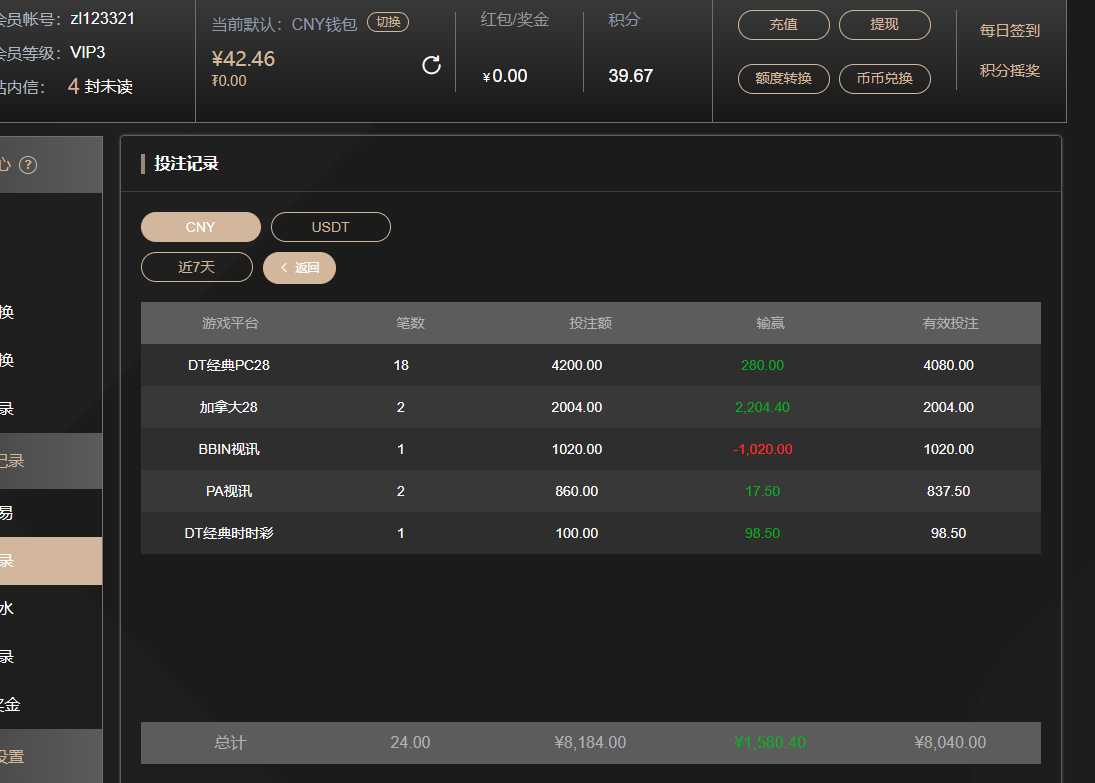The width and height of the screenshot is (1095, 783).
Task: Click the ¥8,184.00 total bet amount
Action: 590,742
